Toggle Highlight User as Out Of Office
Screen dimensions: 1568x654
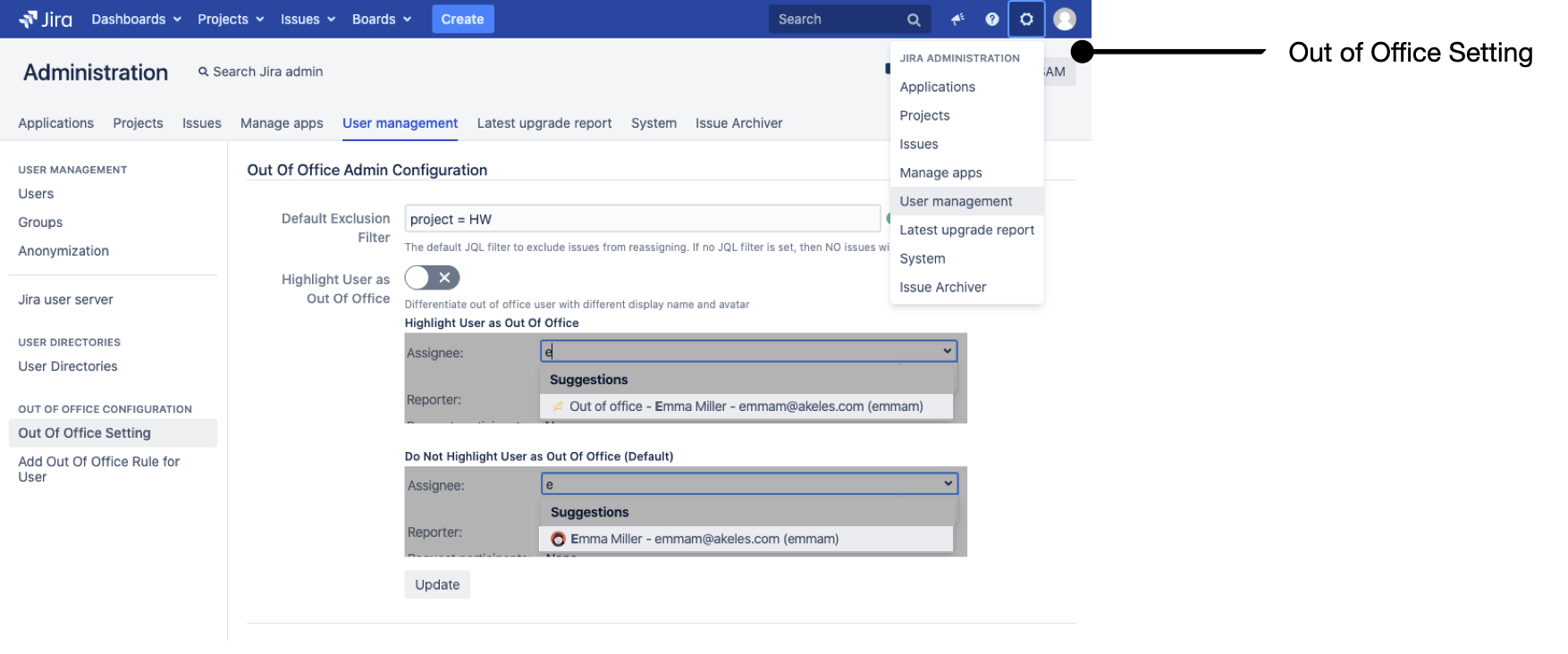432,278
